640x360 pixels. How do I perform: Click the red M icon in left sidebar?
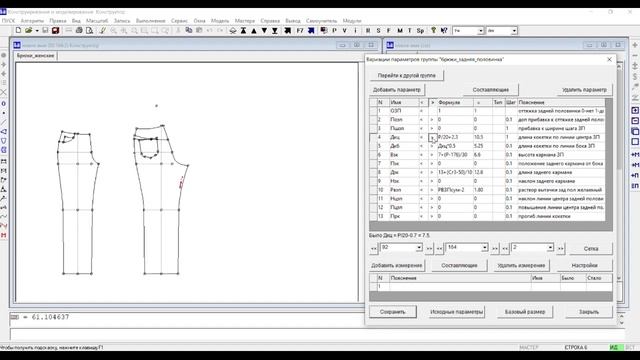coord(4,236)
